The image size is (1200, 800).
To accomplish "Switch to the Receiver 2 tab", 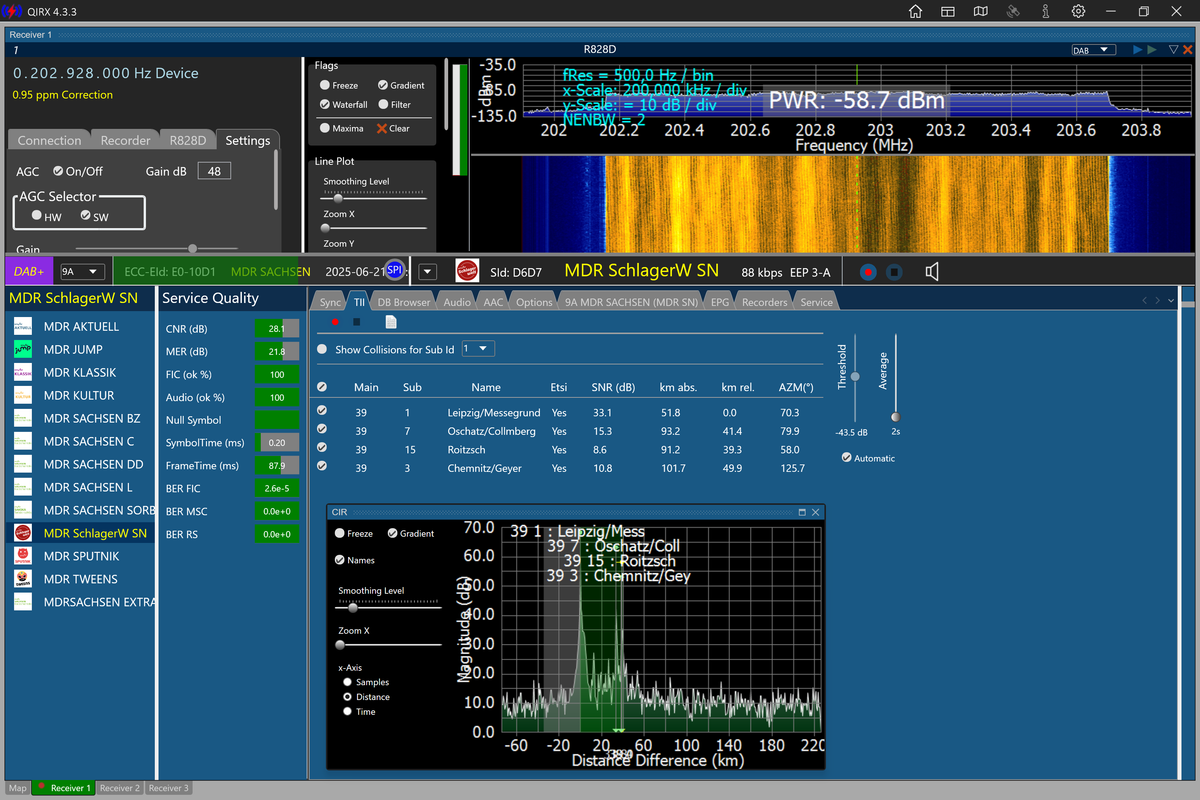I will [119, 788].
